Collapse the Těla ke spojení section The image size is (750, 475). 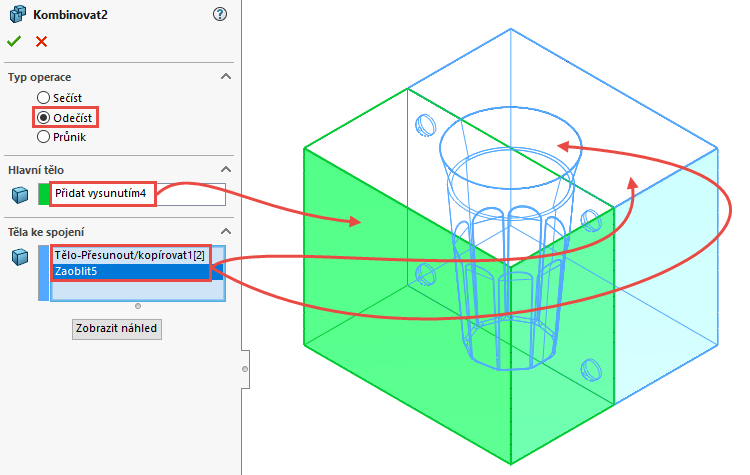coord(226,232)
